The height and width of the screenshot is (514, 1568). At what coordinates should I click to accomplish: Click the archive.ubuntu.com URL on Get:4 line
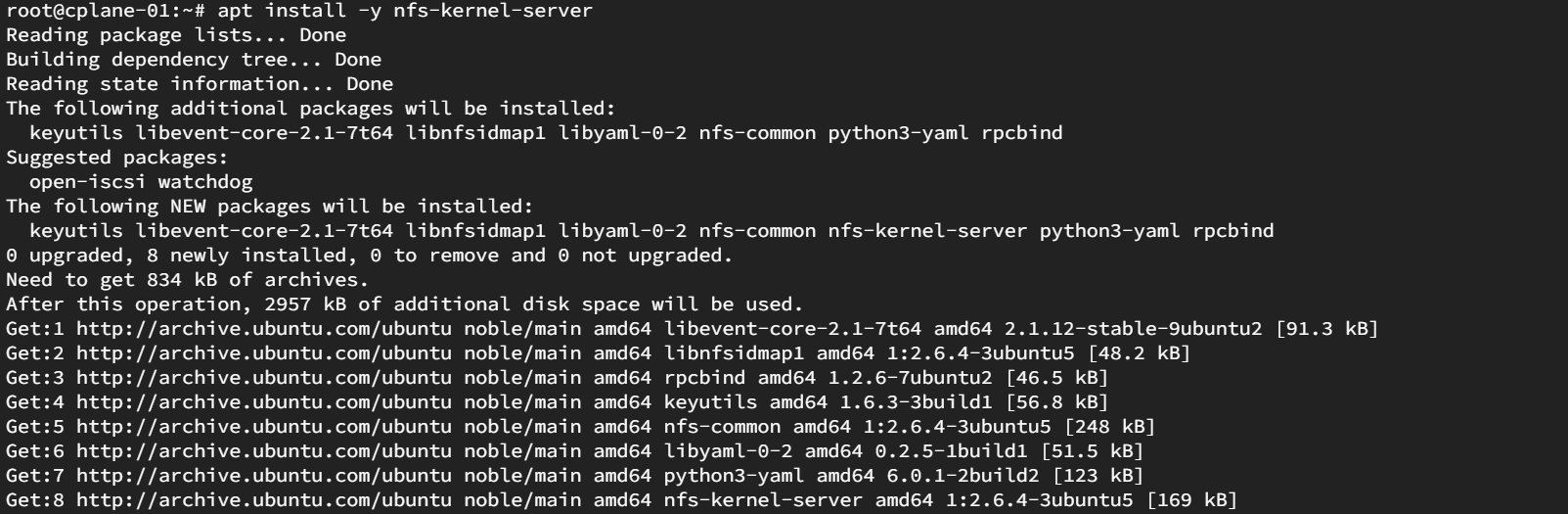[x=264, y=402]
